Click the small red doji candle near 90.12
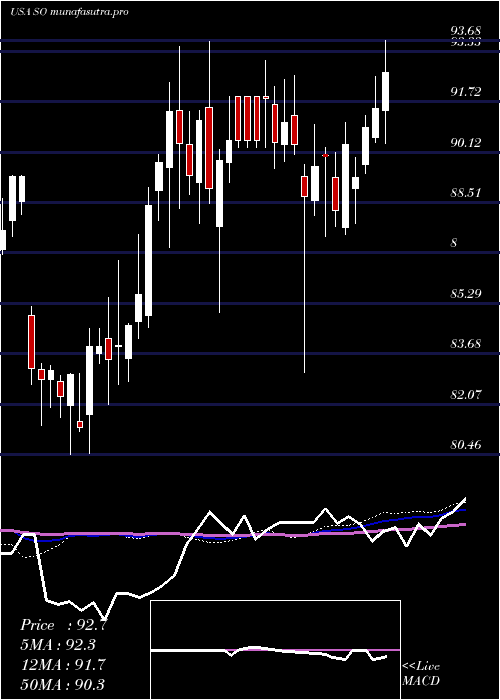500x700 pixels. point(325,155)
